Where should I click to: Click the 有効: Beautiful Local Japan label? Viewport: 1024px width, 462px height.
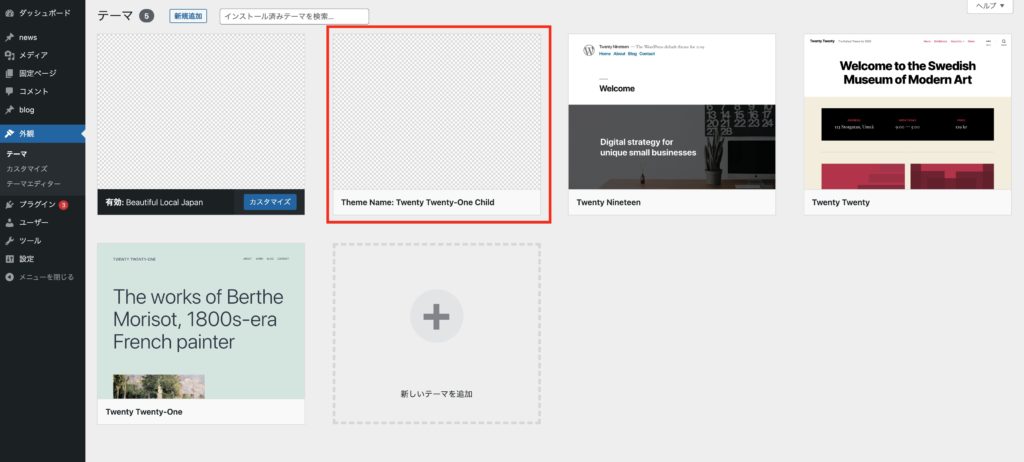point(154,203)
